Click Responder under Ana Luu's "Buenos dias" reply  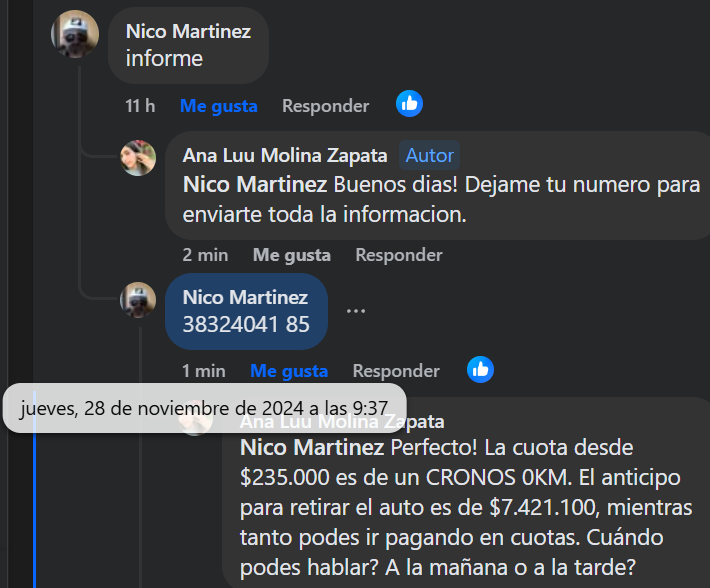click(x=398, y=255)
